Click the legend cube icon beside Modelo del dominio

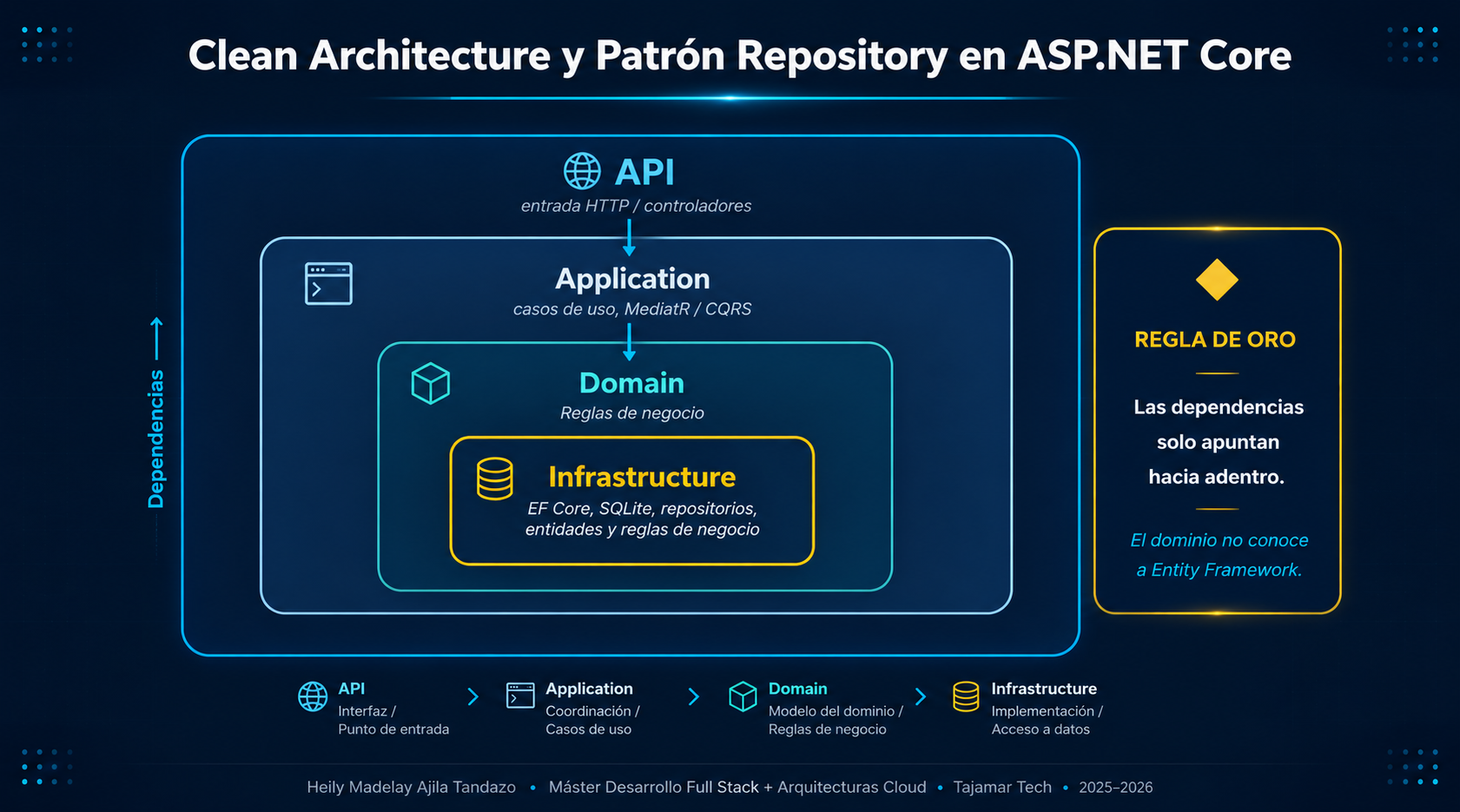pyautogui.click(x=743, y=696)
